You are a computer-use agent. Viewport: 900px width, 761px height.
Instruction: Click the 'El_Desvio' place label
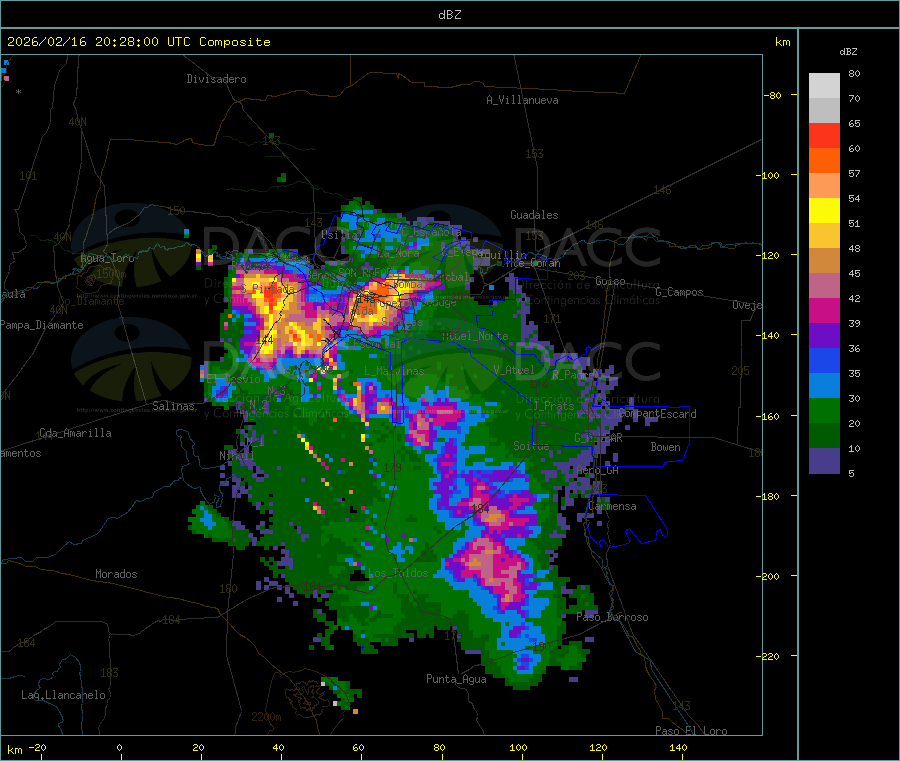click(x=234, y=379)
